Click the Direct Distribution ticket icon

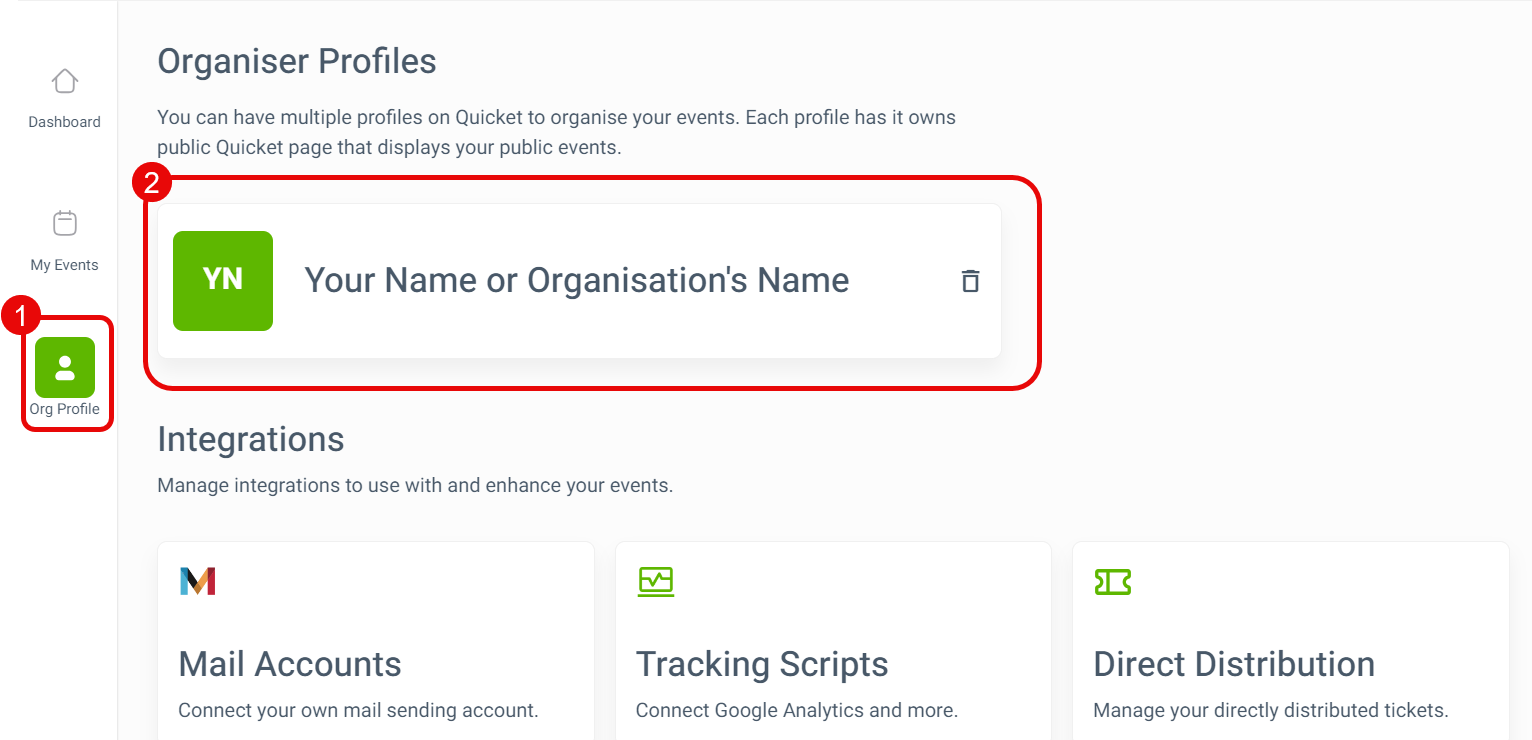tap(1113, 582)
